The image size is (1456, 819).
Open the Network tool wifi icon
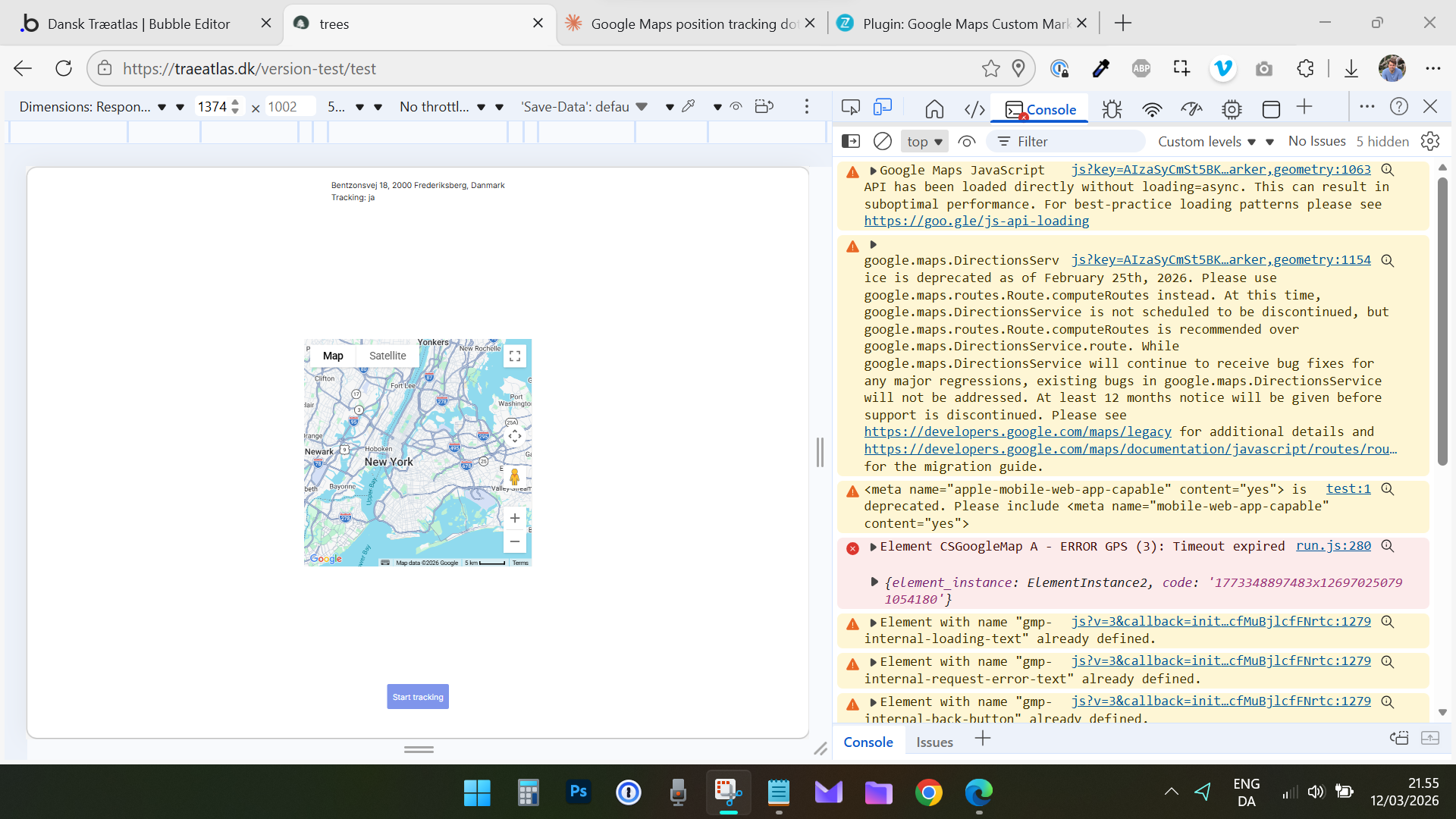click(1152, 109)
